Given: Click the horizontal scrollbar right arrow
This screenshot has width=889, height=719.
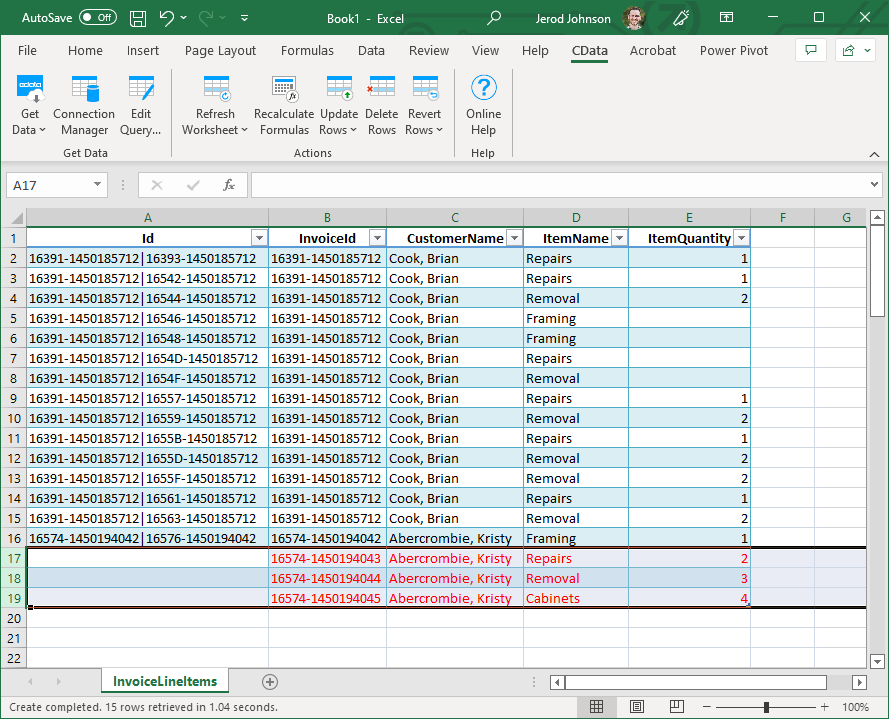Looking at the screenshot, I should [860, 682].
